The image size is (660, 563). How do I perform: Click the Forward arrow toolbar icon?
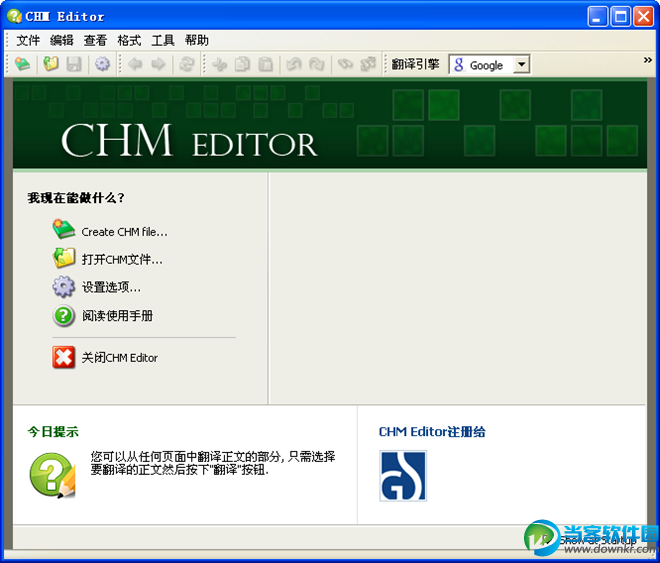click(x=158, y=64)
